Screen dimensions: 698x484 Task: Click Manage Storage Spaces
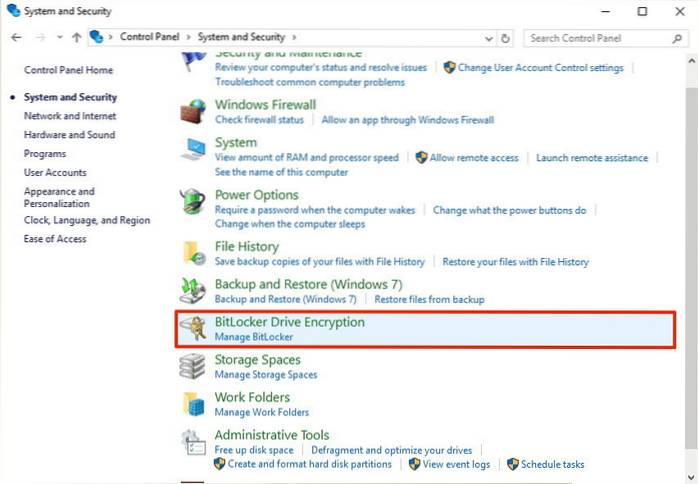(266, 374)
